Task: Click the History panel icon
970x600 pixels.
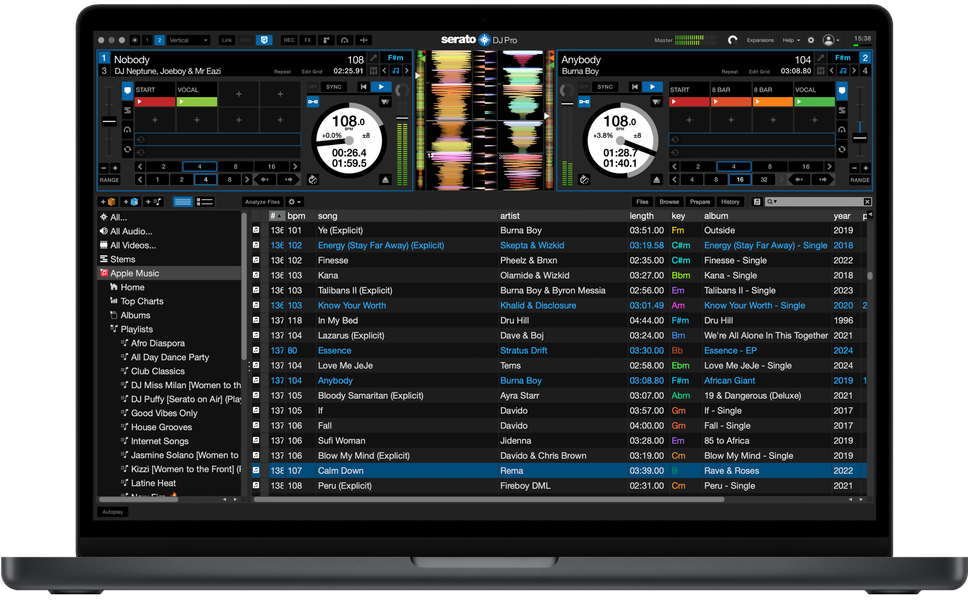Action: click(x=729, y=201)
